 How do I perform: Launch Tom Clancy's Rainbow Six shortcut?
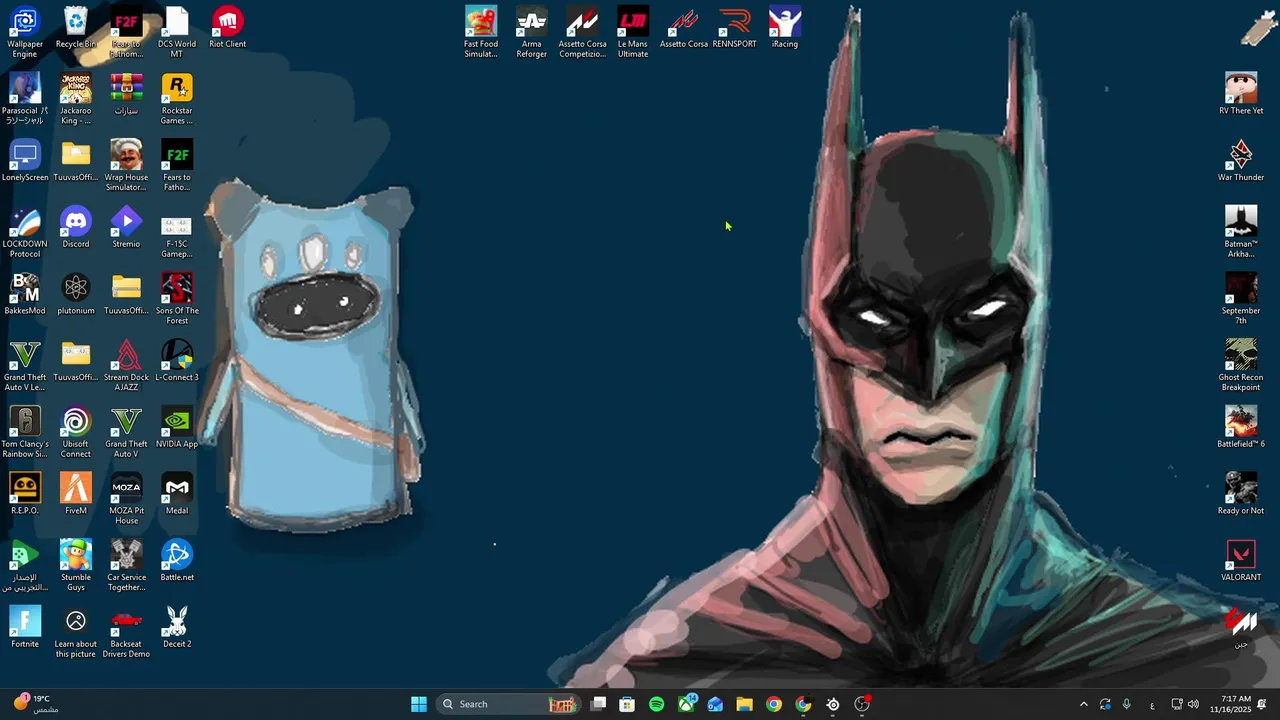point(25,433)
